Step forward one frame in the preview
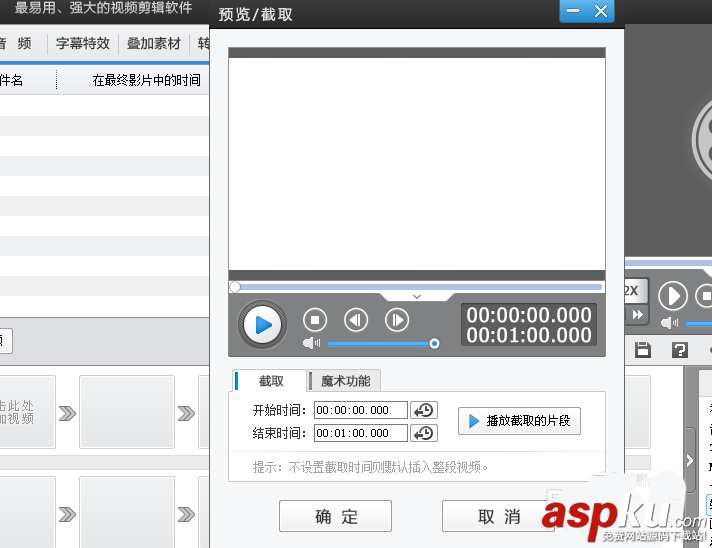 [x=397, y=320]
